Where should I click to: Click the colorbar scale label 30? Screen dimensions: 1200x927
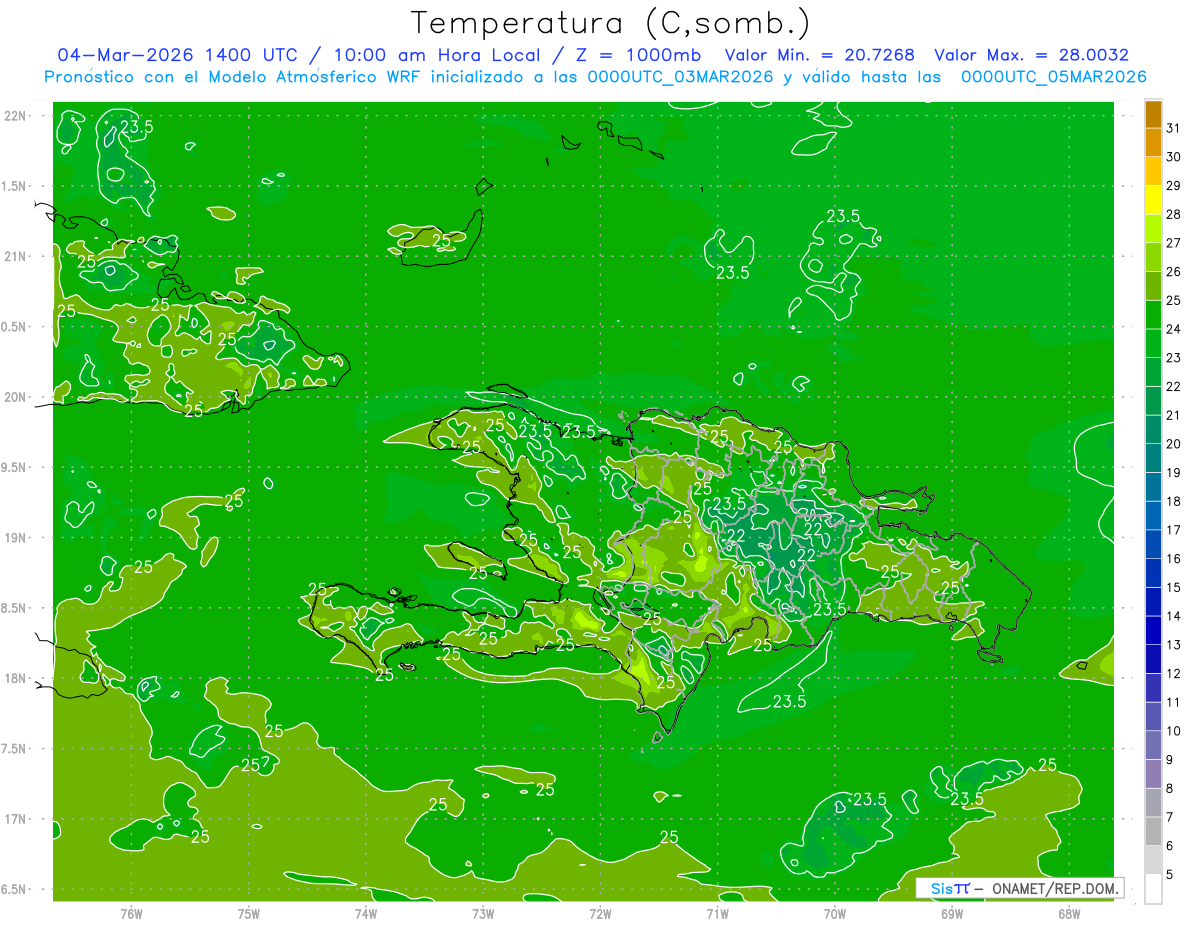pos(1174,157)
